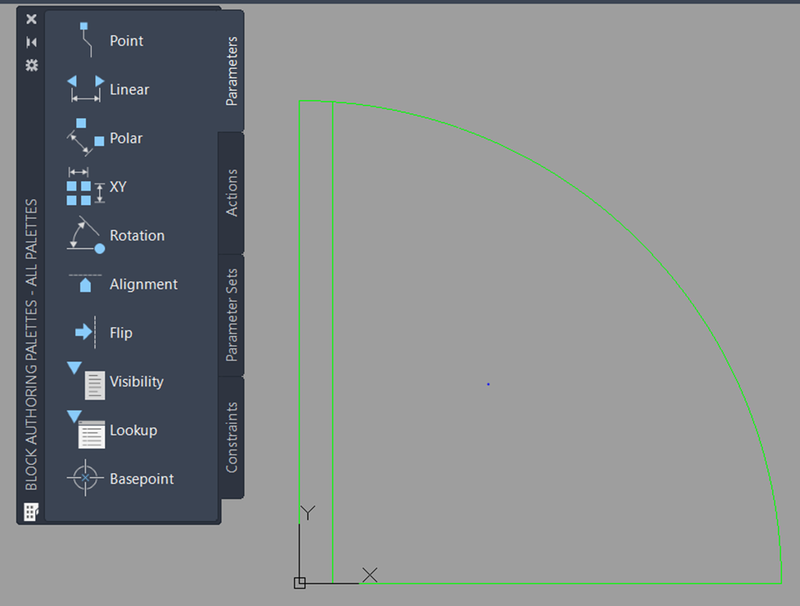Select the Flip parameter icon

pyautogui.click(x=86, y=332)
